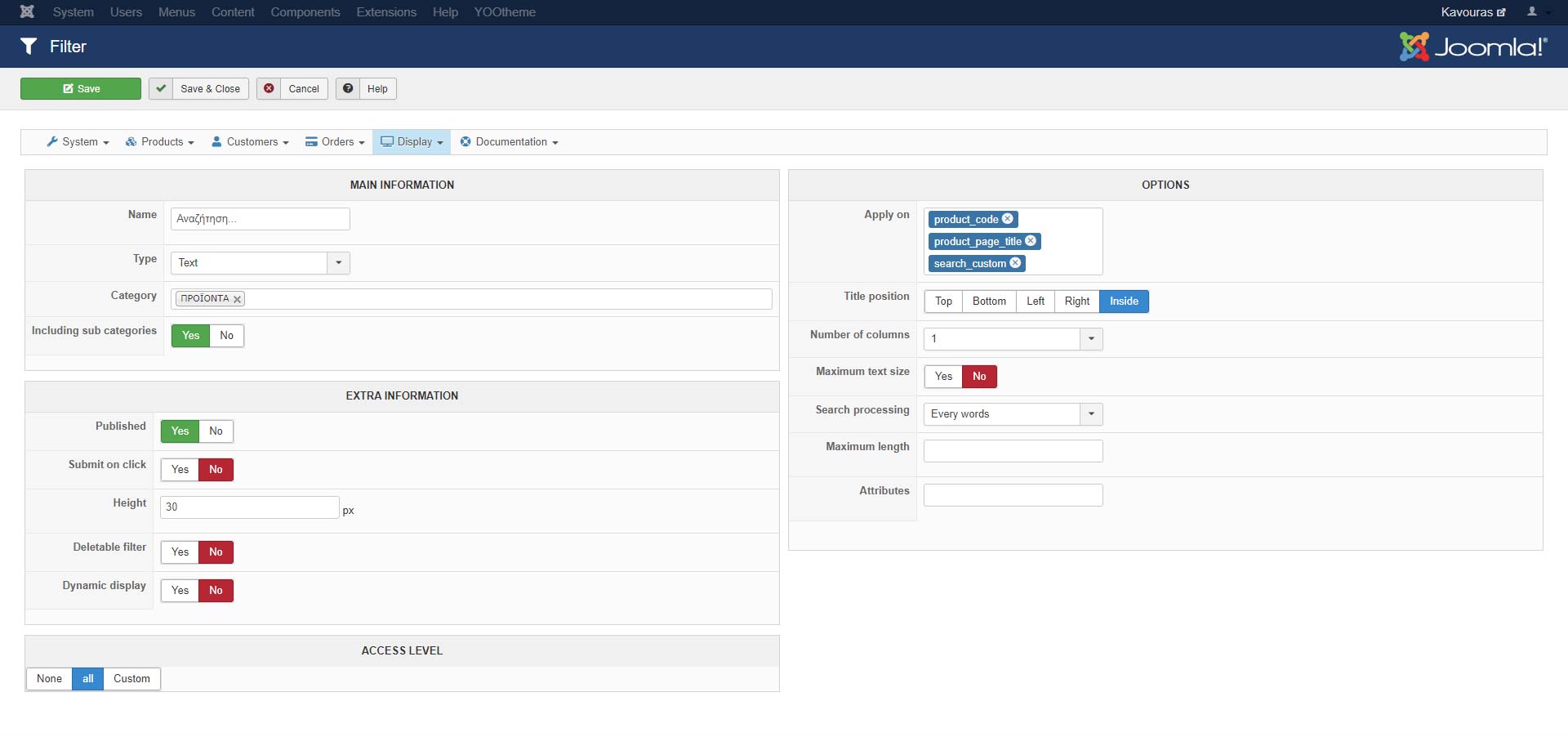1568x737 pixels.
Task: Click the green Save button
Action: 81,88
